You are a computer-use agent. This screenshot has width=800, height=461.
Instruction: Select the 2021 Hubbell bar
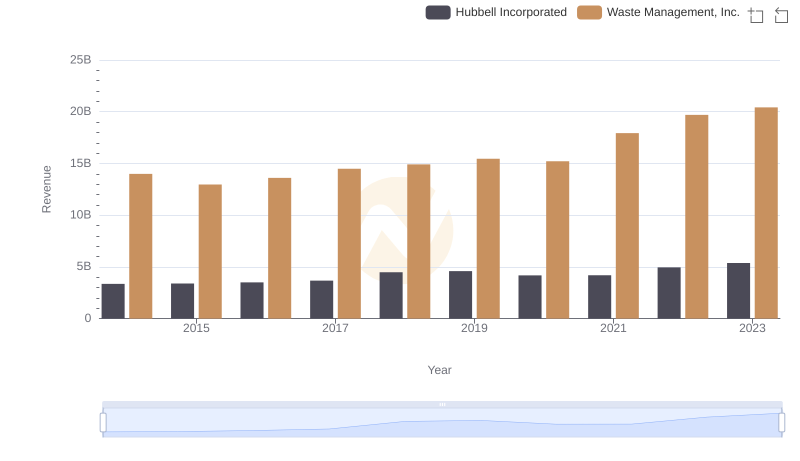599,297
